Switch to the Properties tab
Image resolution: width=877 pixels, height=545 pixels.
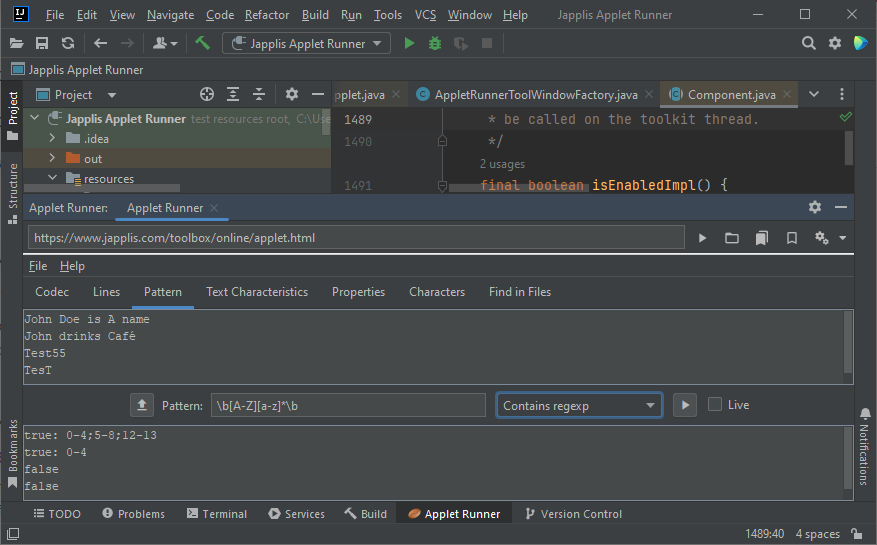(x=359, y=292)
